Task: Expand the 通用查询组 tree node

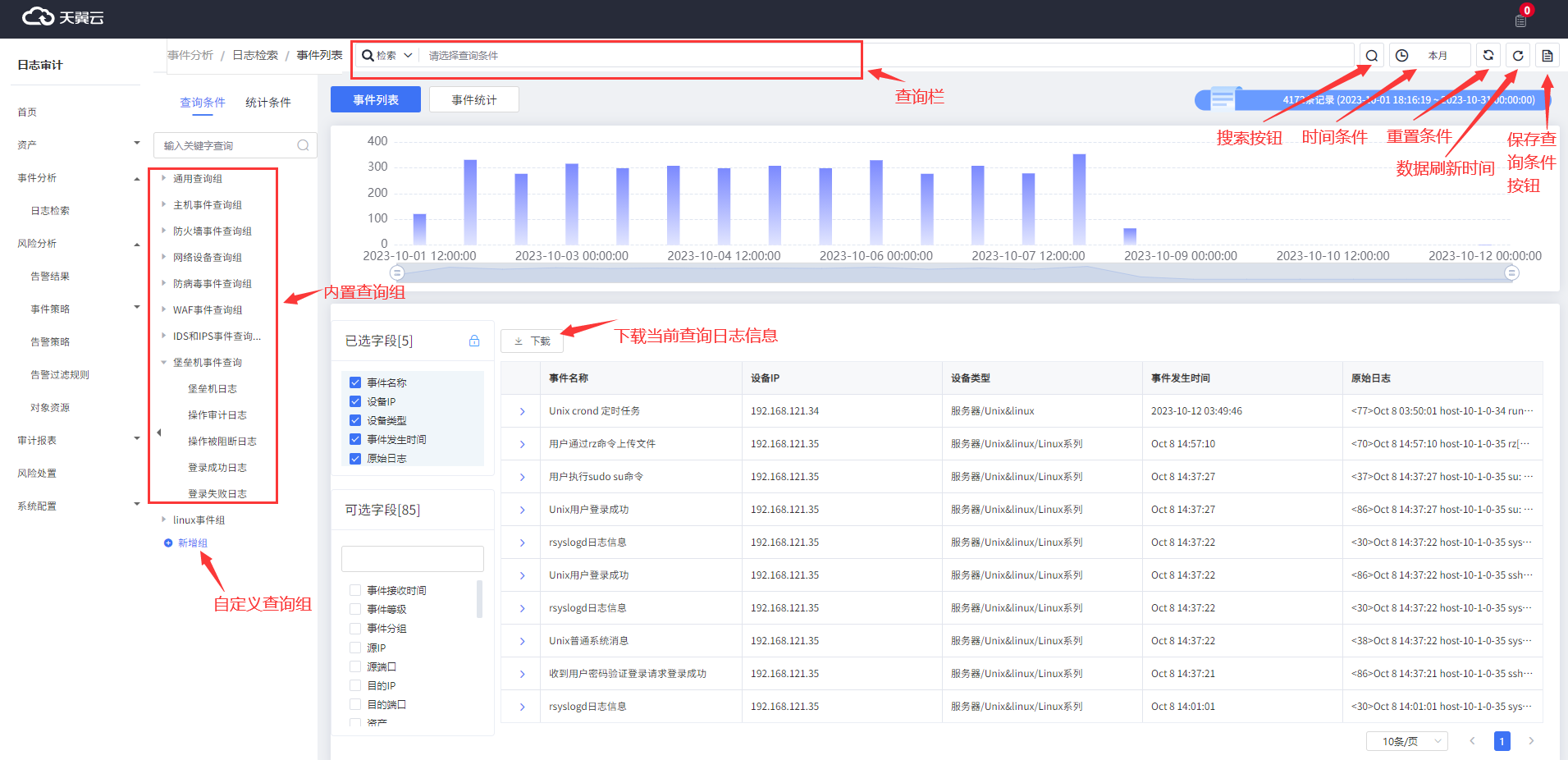Action: [x=164, y=178]
